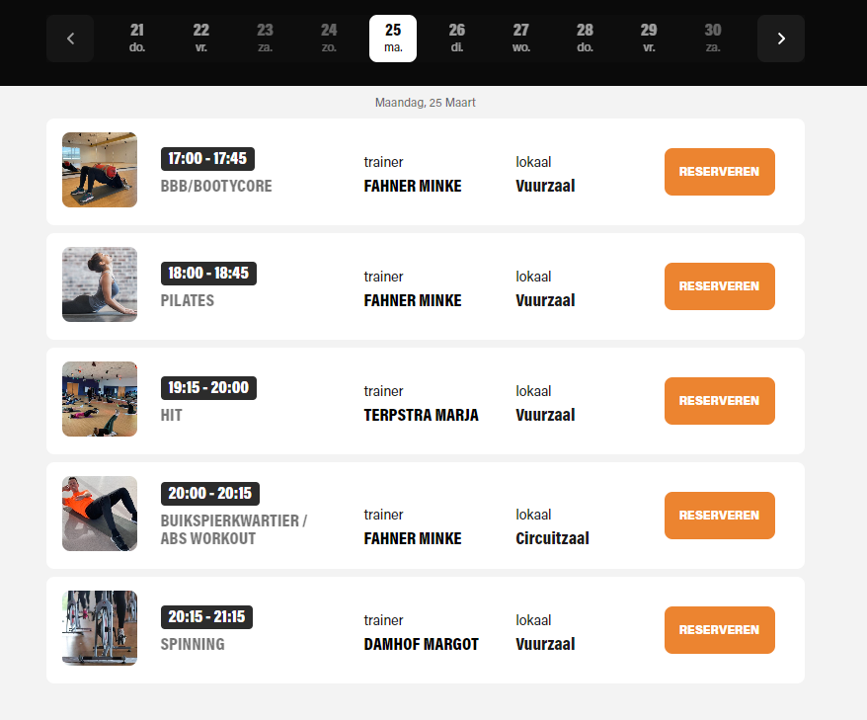Go to next dates with right arrow

point(781,39)
